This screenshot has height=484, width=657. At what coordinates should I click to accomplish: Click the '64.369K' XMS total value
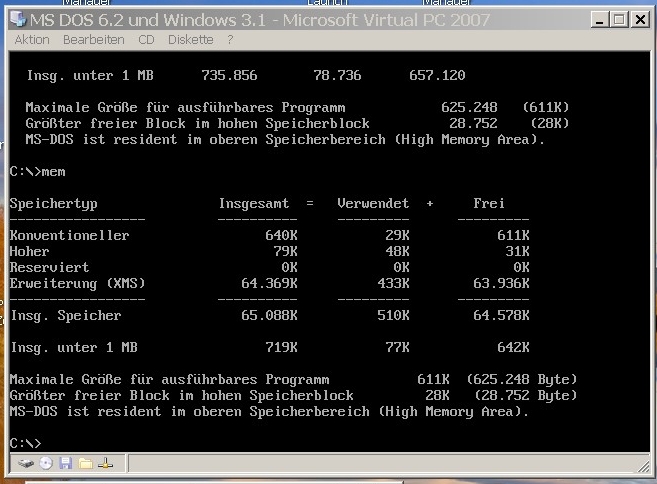click(269, 284)
